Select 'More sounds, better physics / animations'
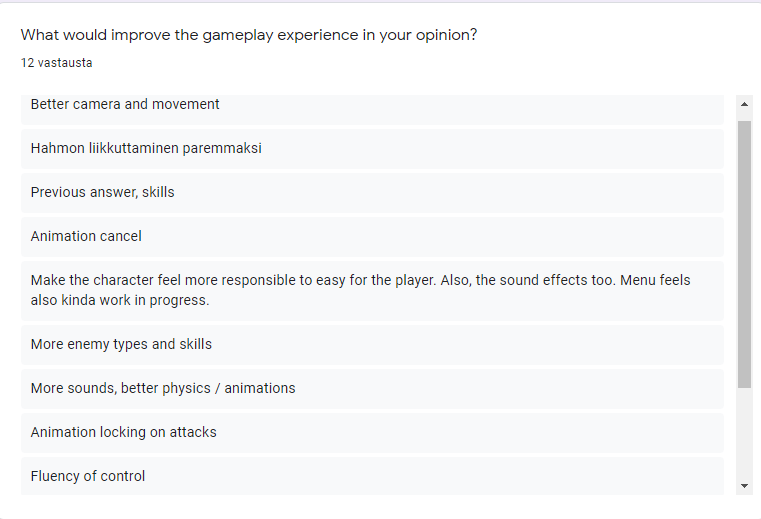The height and width of the screenshot is (519, 761). [x=372, y=389]
